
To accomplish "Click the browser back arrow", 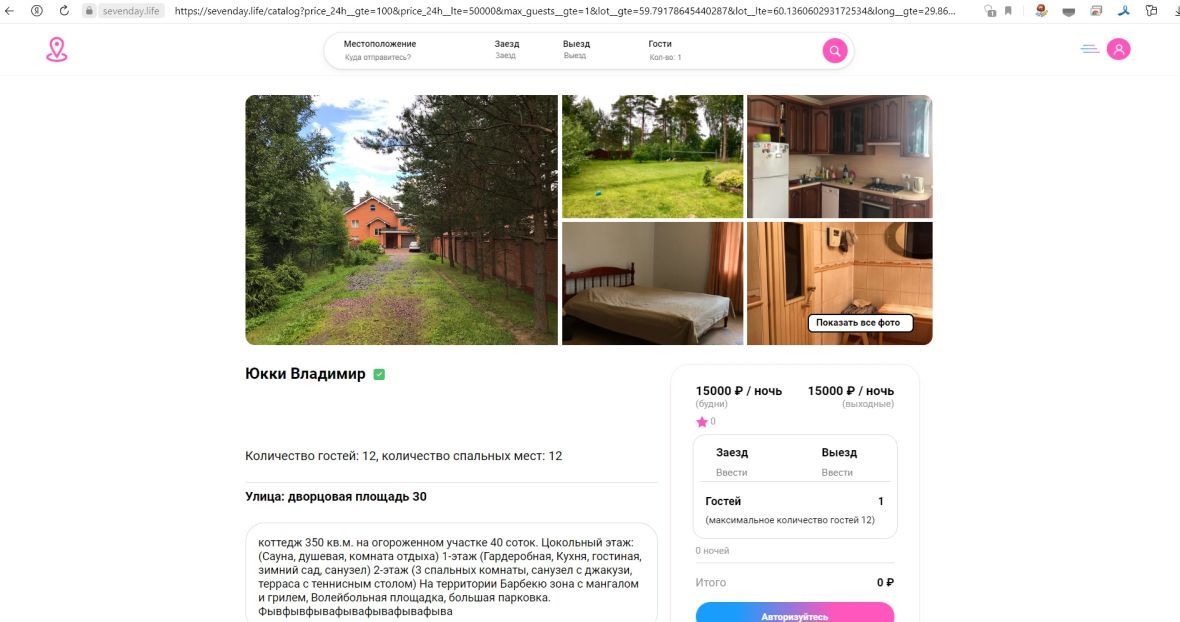I will (x=9, y=11).
